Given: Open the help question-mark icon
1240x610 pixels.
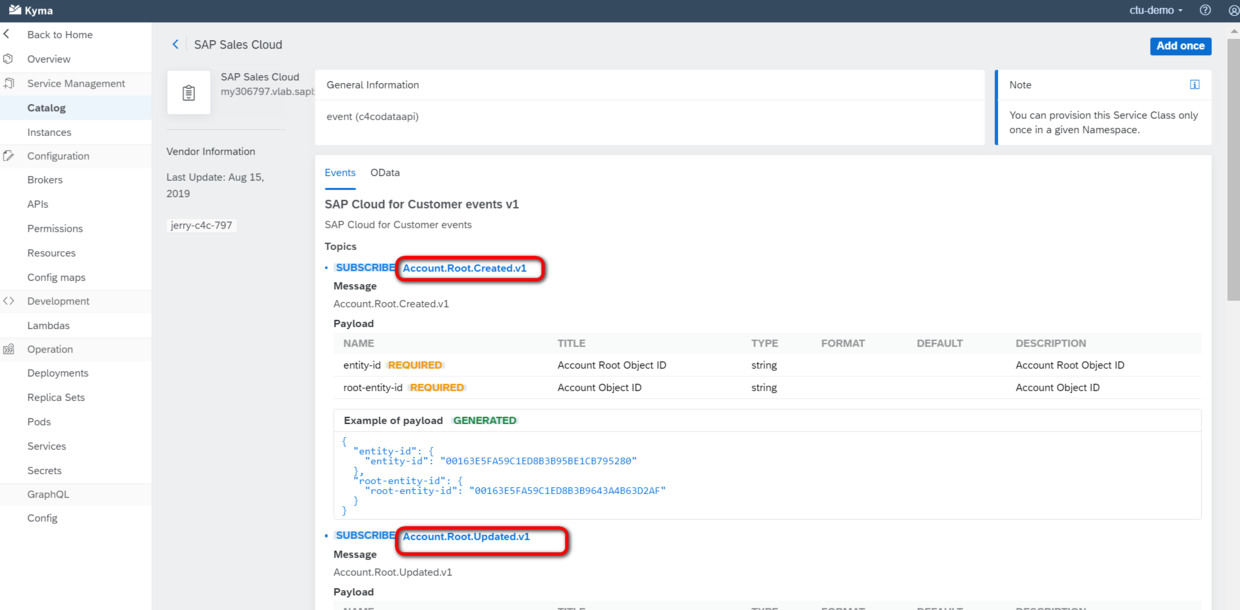Looking at the screenshot, I should point(1205,10).
